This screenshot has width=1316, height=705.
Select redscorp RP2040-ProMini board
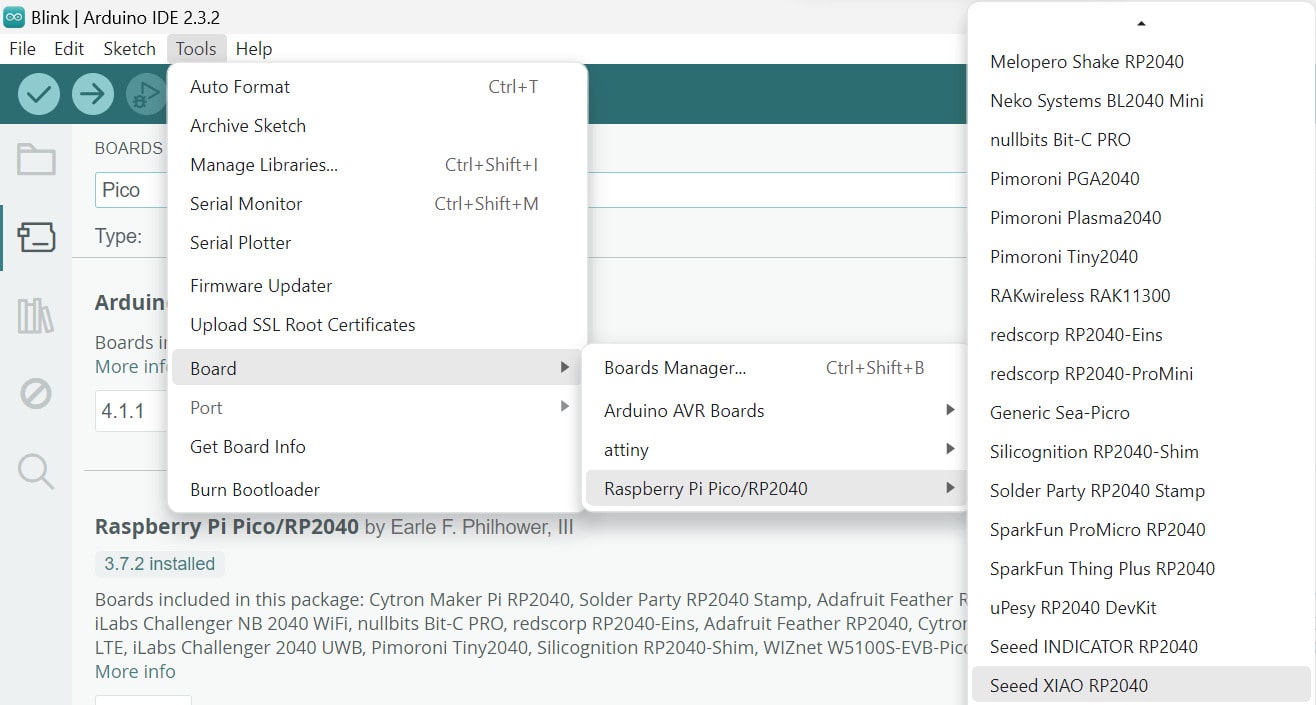pos(1141,374)
